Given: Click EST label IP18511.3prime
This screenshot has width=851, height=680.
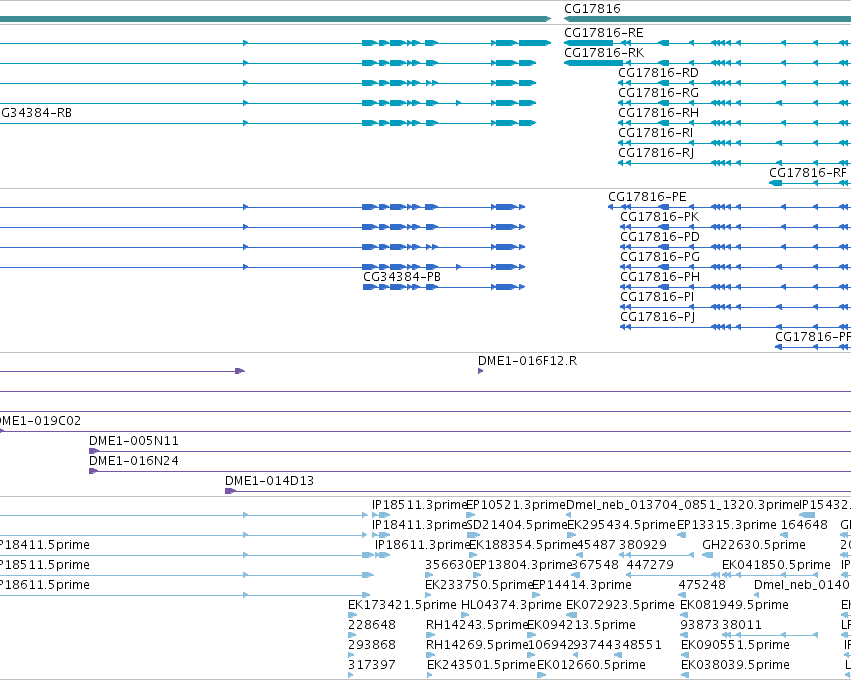Looking at the screenshot, I should 420,505.
